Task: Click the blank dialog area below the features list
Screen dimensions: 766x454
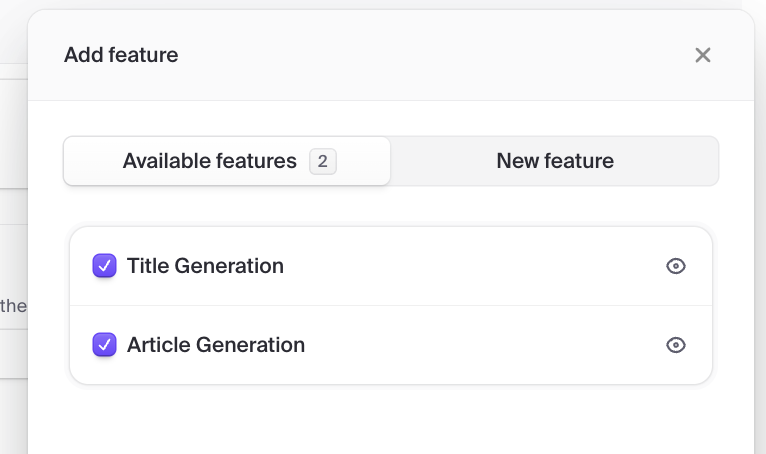Action: point(390,420)
